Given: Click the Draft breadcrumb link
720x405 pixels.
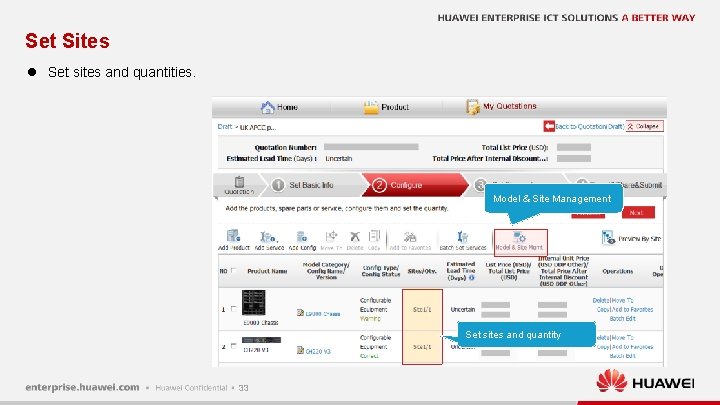Looking at the screenshot, I should pos(225,127).
